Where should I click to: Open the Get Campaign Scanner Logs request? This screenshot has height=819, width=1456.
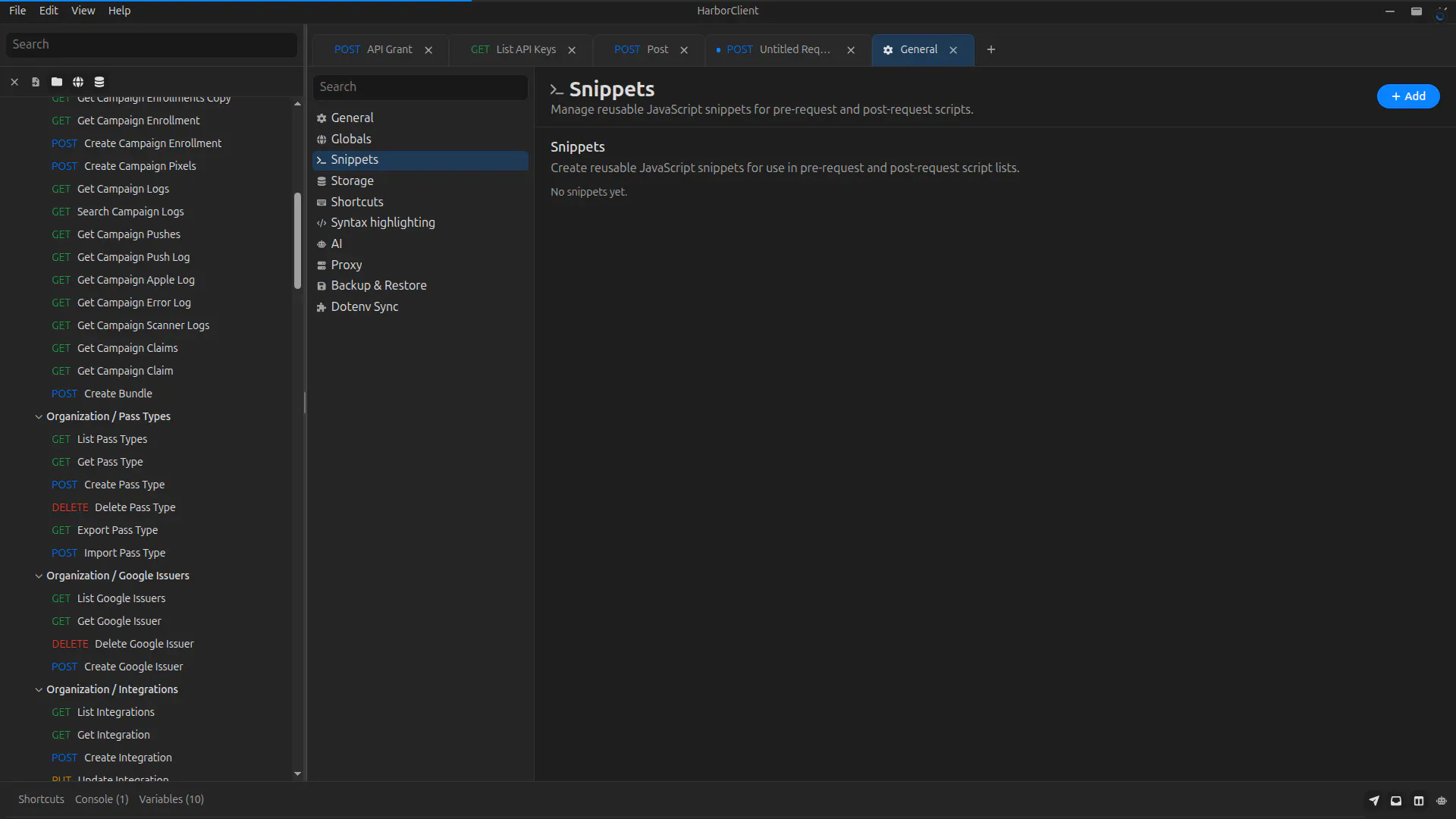[x=130, y=325]
